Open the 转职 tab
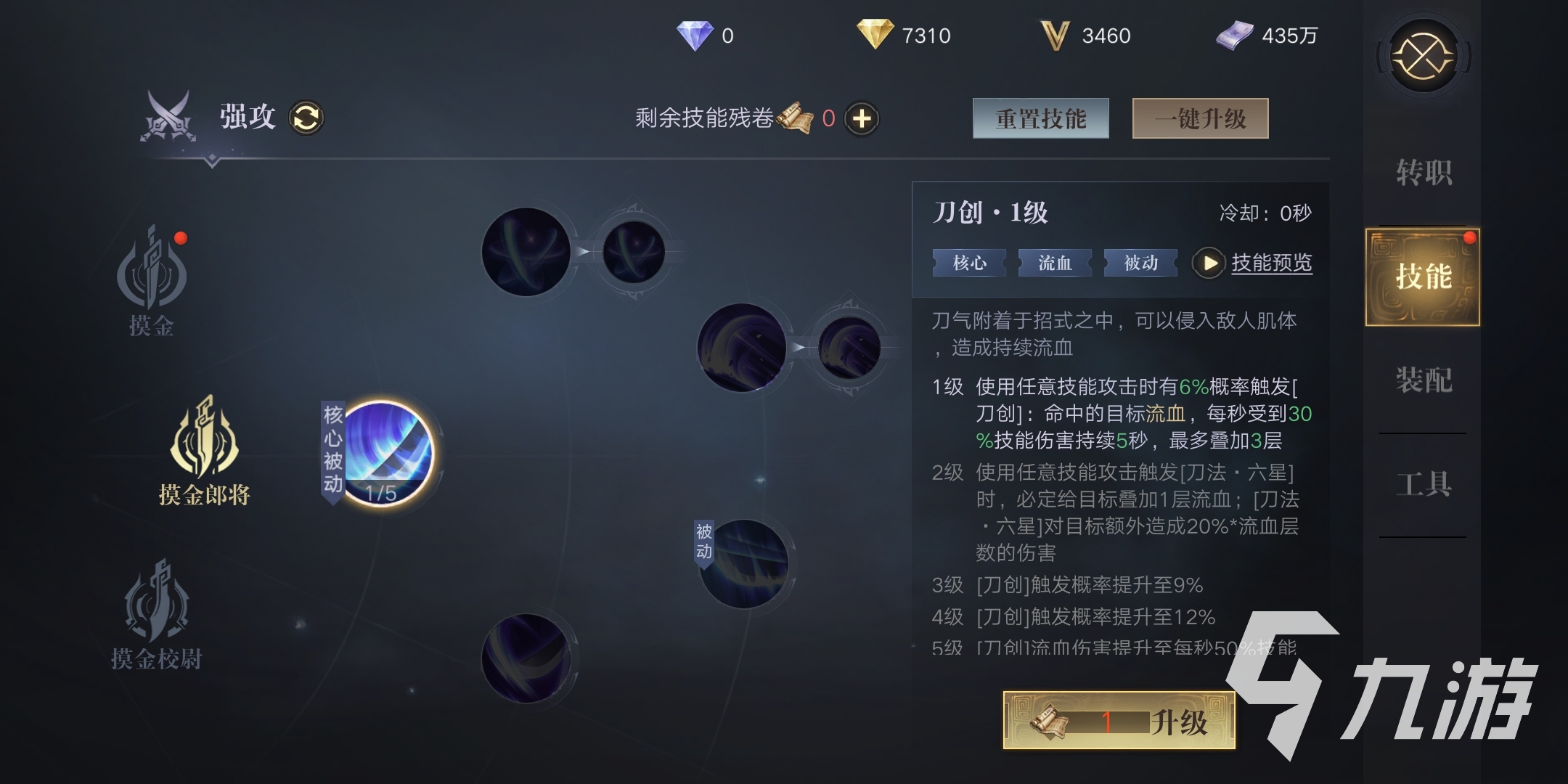The height and width of the screenshot is (784, 1568). pyautogui.click(x=1424, y=173)
